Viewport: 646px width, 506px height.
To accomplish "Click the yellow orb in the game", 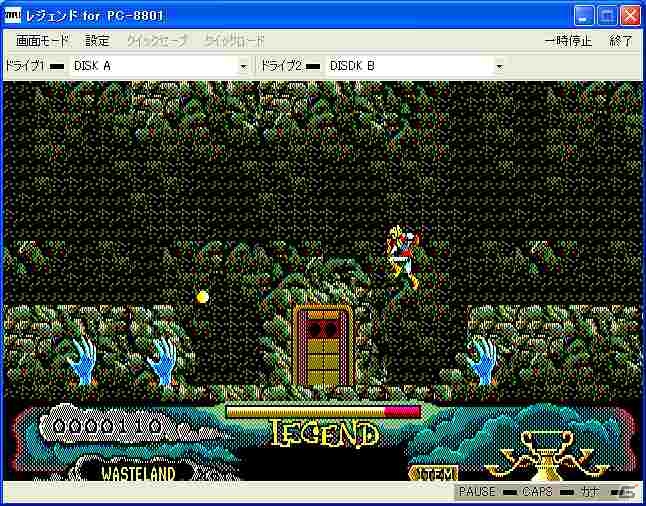I will (x=202, y=297).
